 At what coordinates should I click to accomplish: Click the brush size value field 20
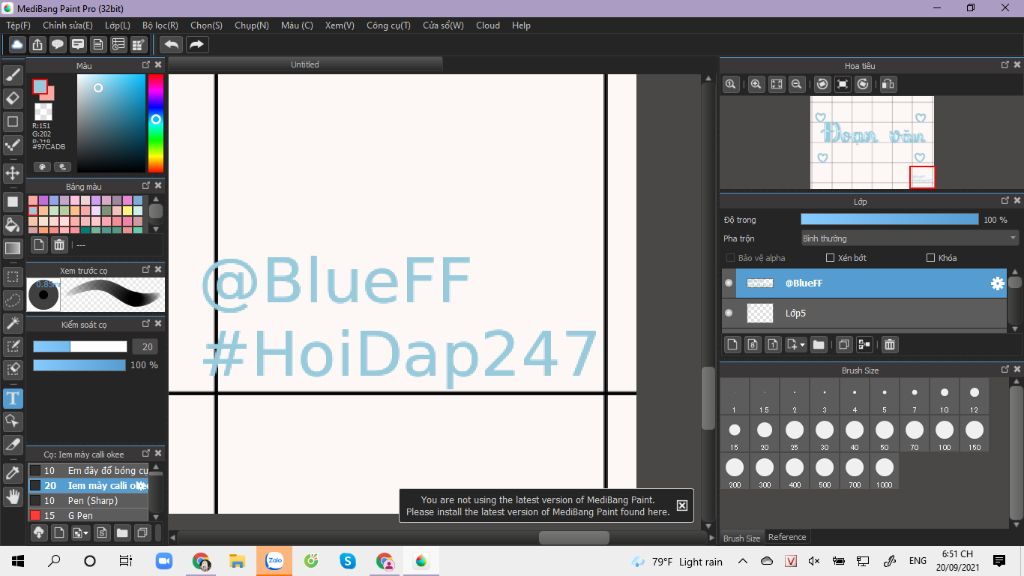click(x=146, y=347)
